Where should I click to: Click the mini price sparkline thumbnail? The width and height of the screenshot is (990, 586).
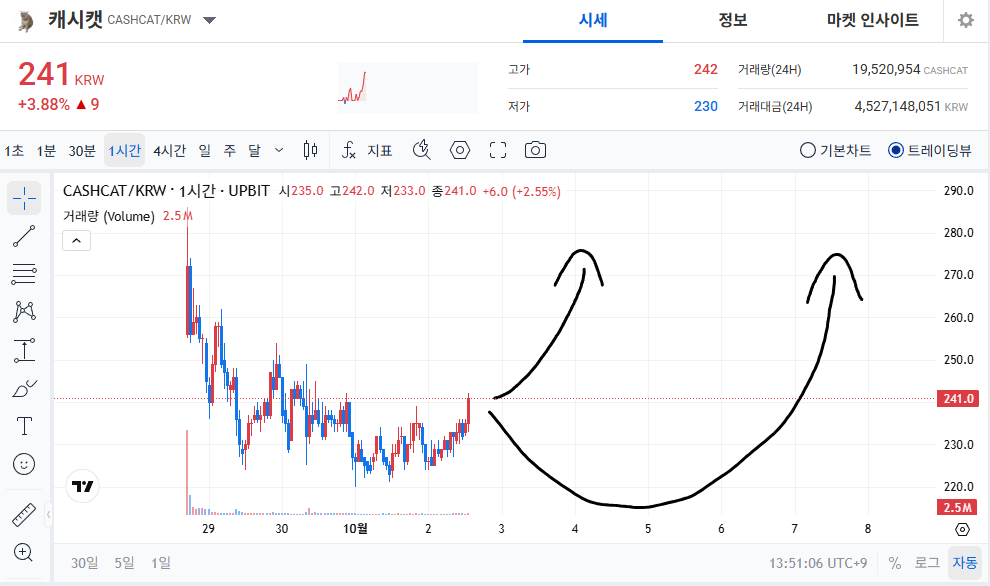(x=408, y=88)
